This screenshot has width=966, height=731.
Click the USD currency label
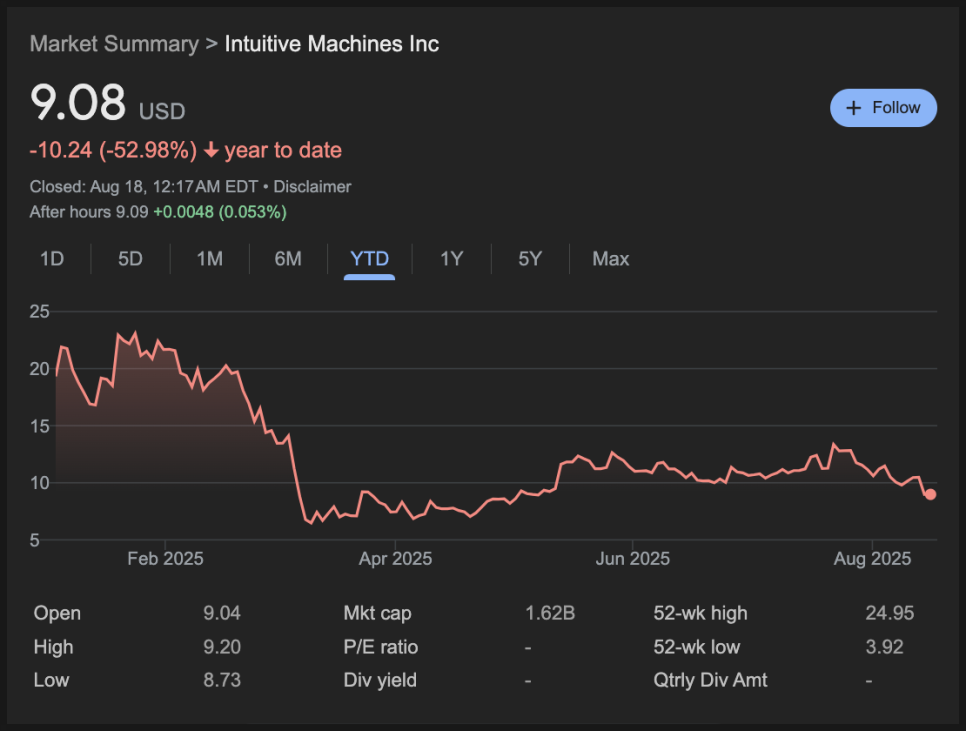162,111
